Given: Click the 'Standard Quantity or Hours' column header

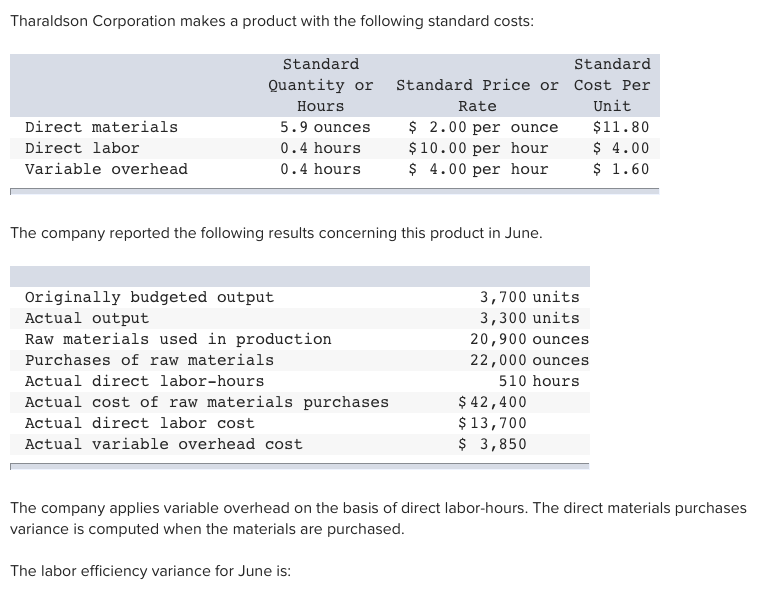Looking at the screenshot, I should pyautogui.click(x=321, y=85).
